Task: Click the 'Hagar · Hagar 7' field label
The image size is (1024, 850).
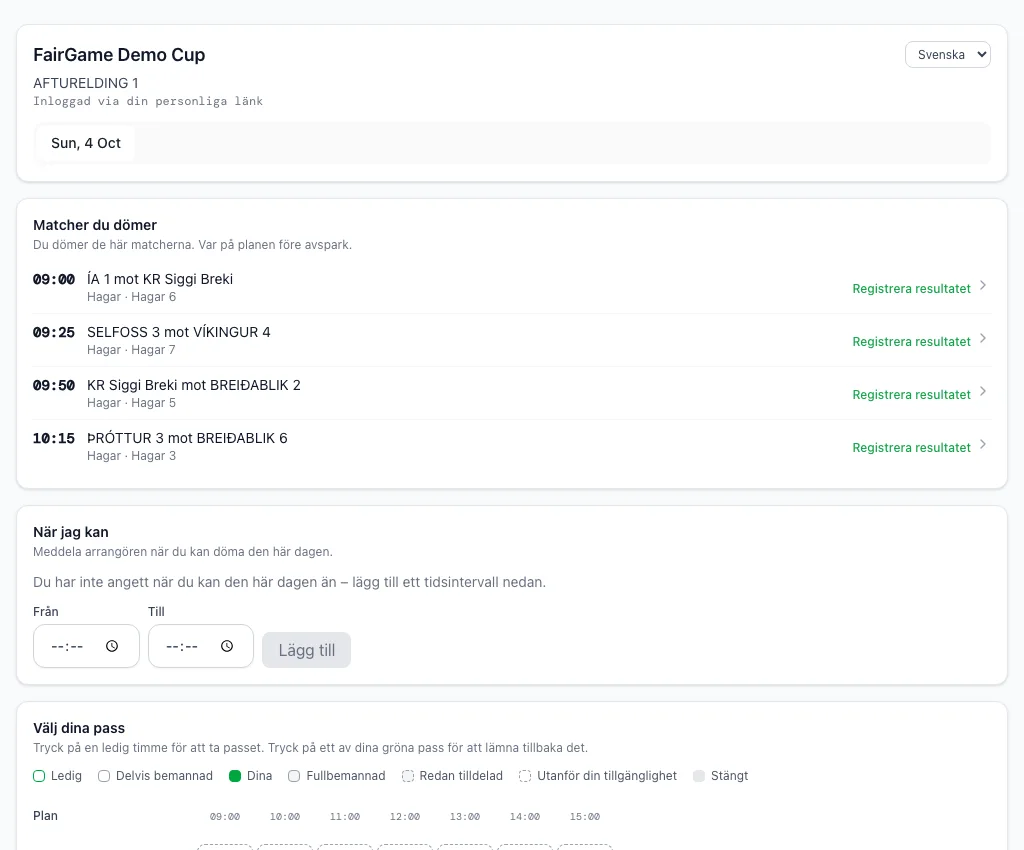Action: tap(131, 350)
